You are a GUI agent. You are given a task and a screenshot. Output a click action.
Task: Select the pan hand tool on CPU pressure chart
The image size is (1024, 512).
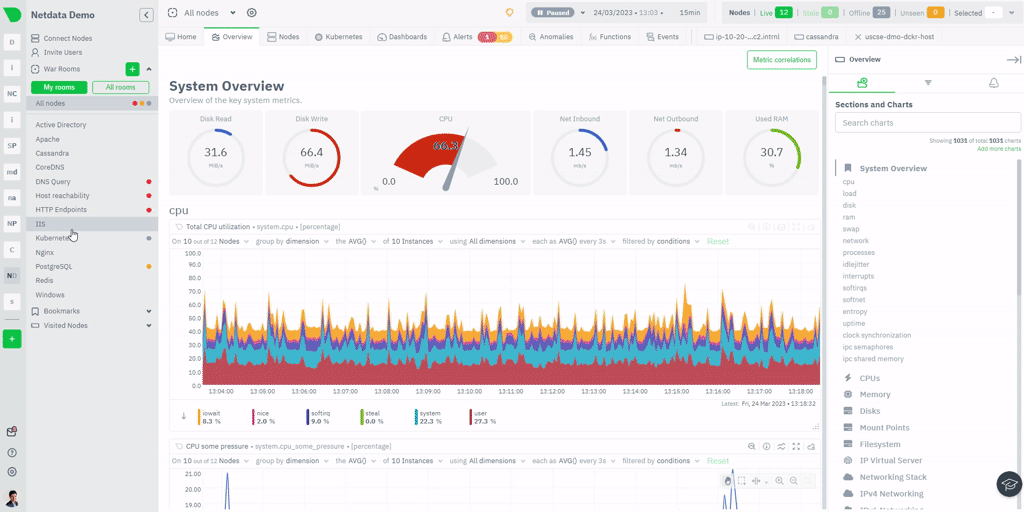click(728, 481)
